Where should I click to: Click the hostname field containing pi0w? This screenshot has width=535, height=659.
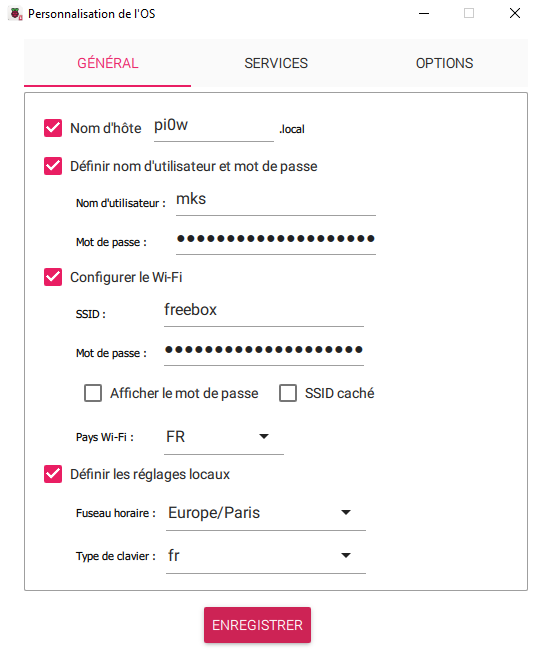click(213, 127)
